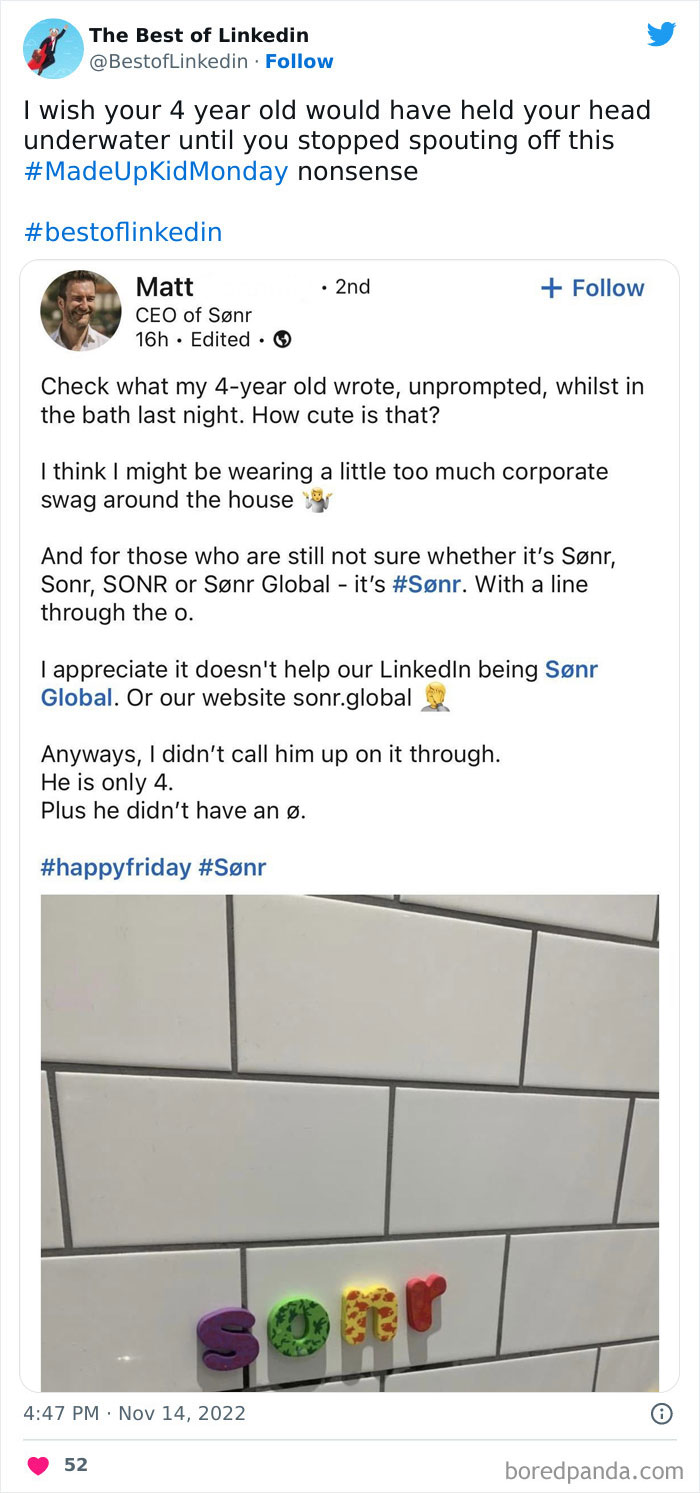Click the globe visibility icon beside Edited
This screenshot has height=1493, width=700.
(x=281, y=339)
